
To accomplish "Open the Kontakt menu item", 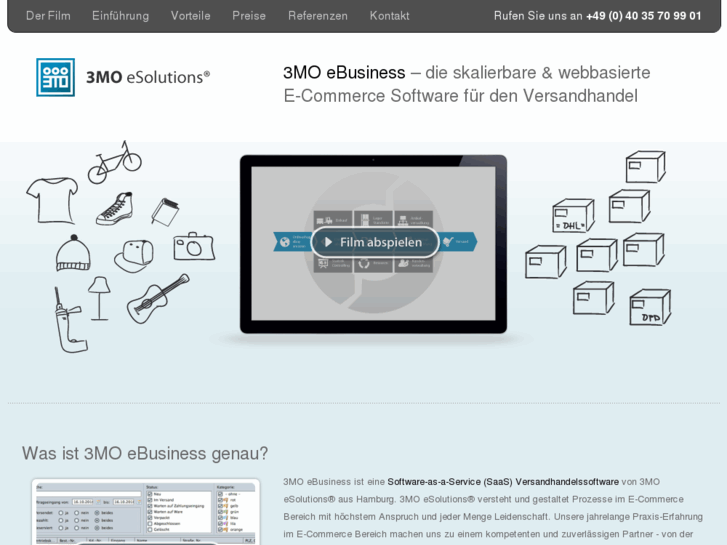I will tap(389, 16).
